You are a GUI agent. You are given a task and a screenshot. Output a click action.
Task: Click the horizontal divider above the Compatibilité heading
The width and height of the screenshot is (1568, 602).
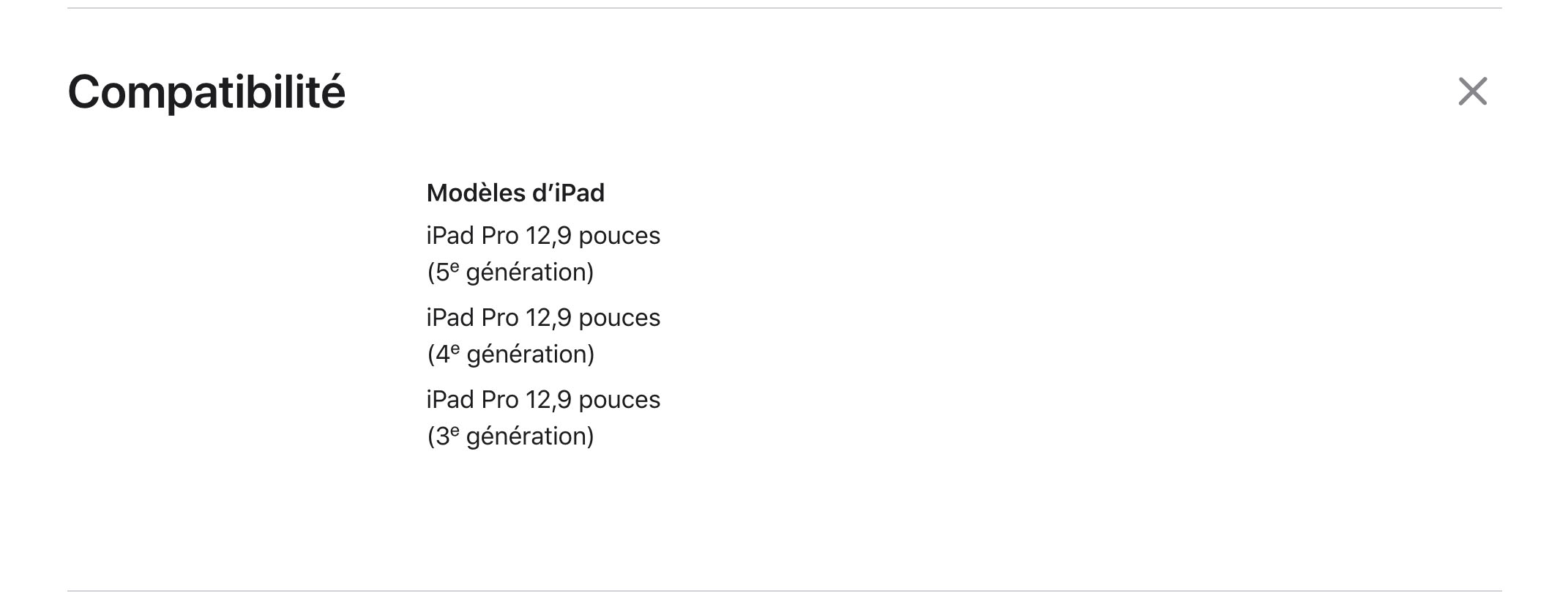[785, 8]
